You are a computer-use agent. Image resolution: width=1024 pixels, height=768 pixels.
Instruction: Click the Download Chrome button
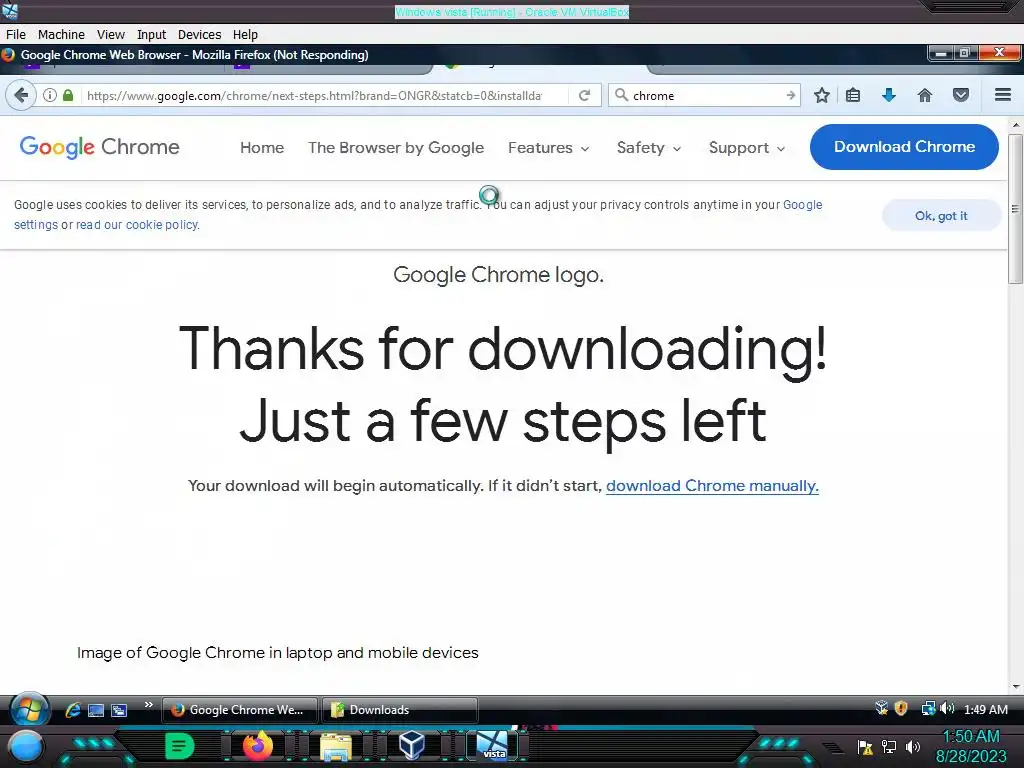click(904, 147)
